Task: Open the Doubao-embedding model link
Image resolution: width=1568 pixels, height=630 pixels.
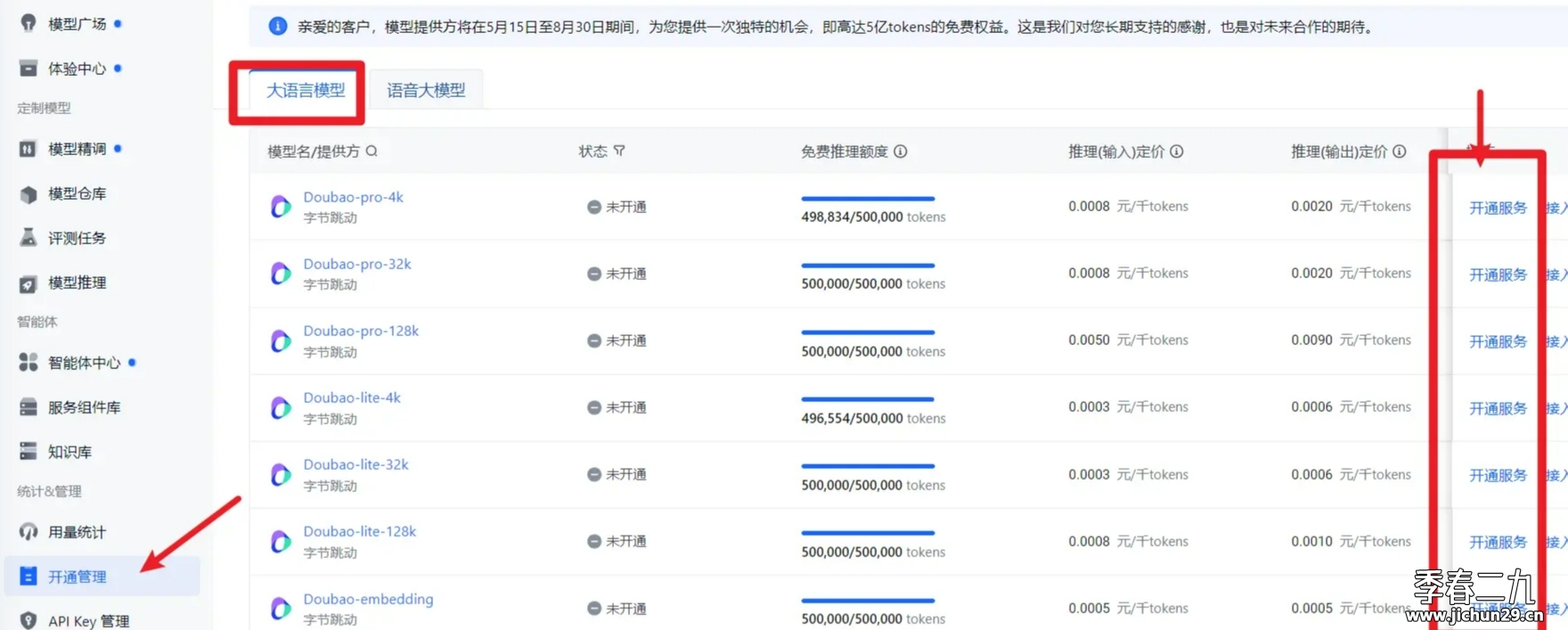Action: (368, 599)
